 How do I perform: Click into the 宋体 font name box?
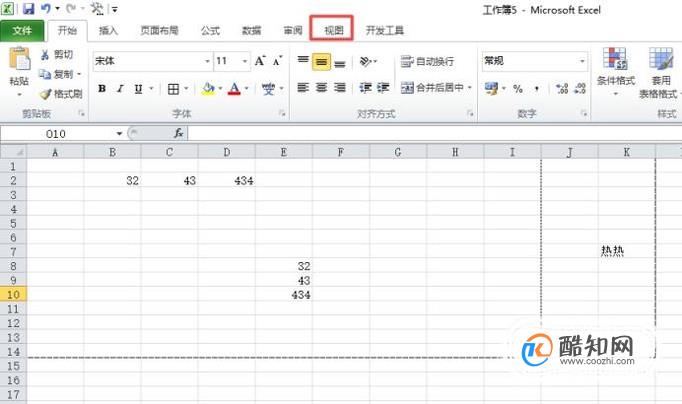pyautogui.click(x=148, y=61)
